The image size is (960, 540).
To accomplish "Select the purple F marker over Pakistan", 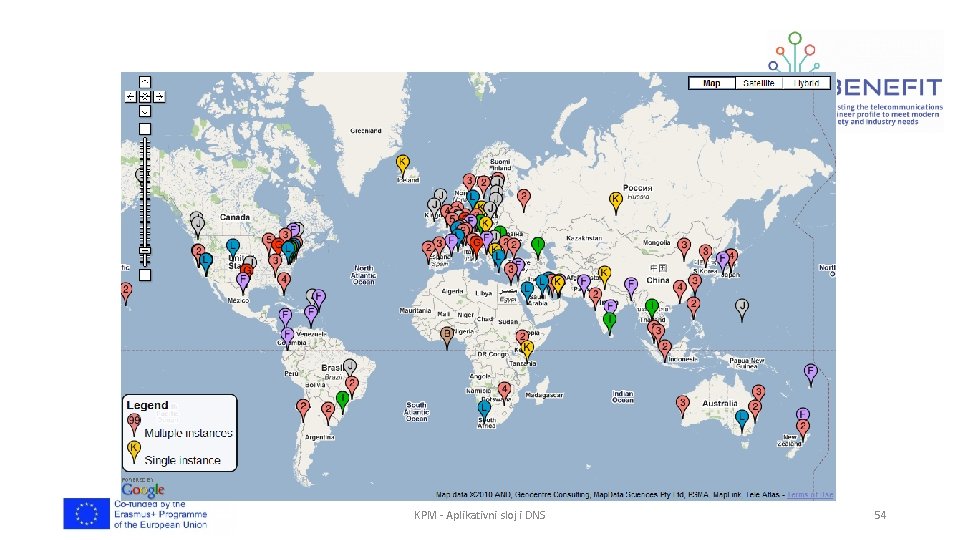I will click(x=584, y=286).
